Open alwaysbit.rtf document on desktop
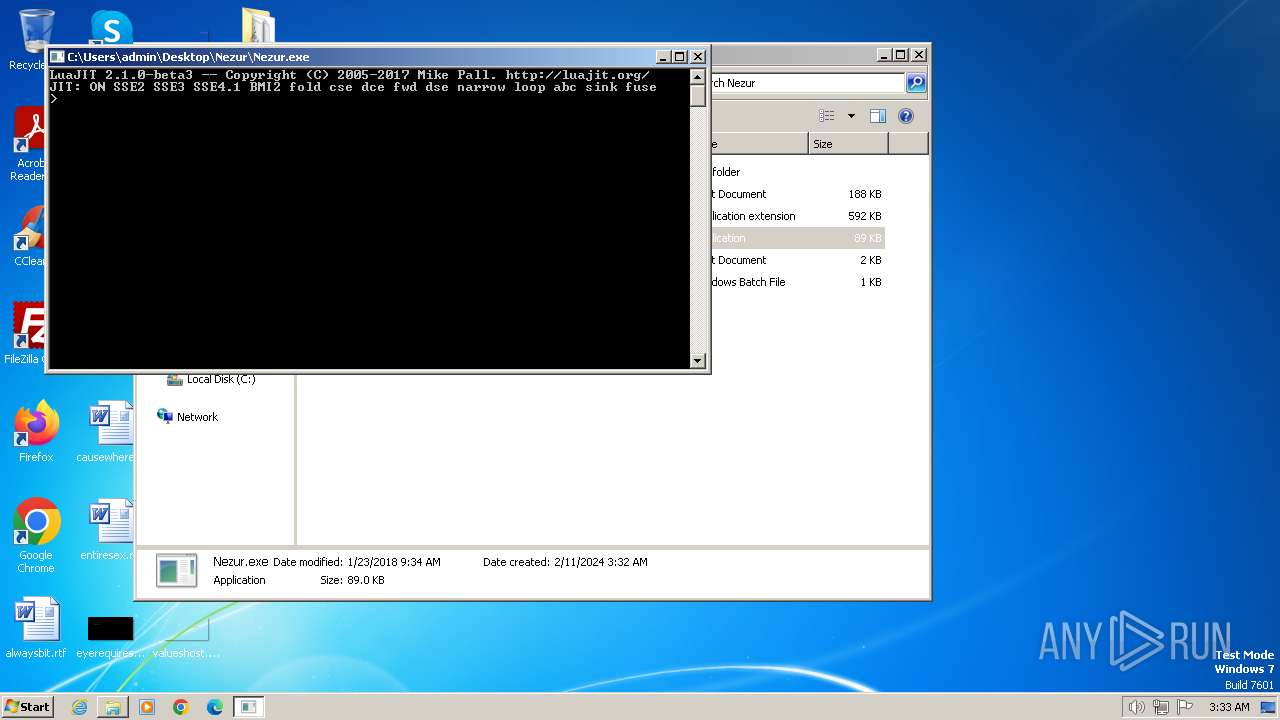The image size is (1280, 720). coord(36,629)
